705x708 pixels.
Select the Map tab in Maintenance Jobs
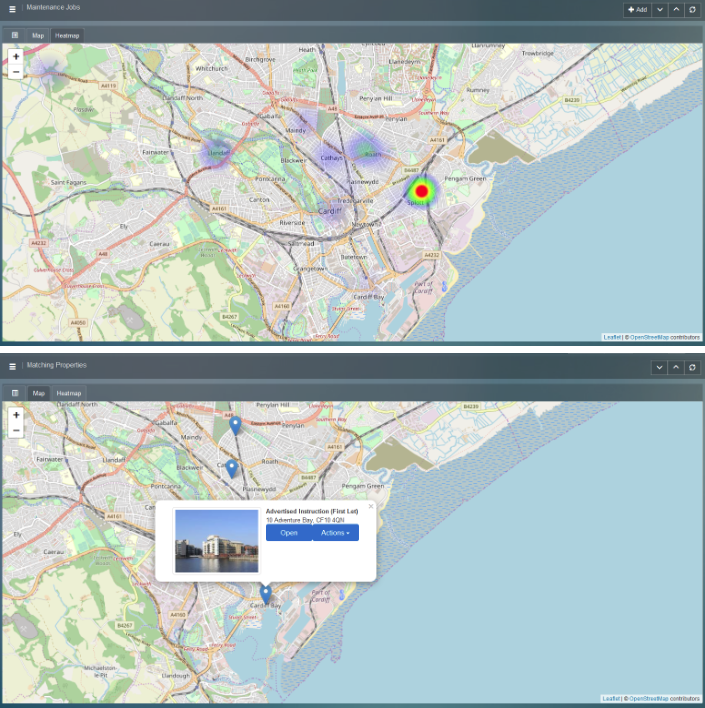[x=38, y=35]
